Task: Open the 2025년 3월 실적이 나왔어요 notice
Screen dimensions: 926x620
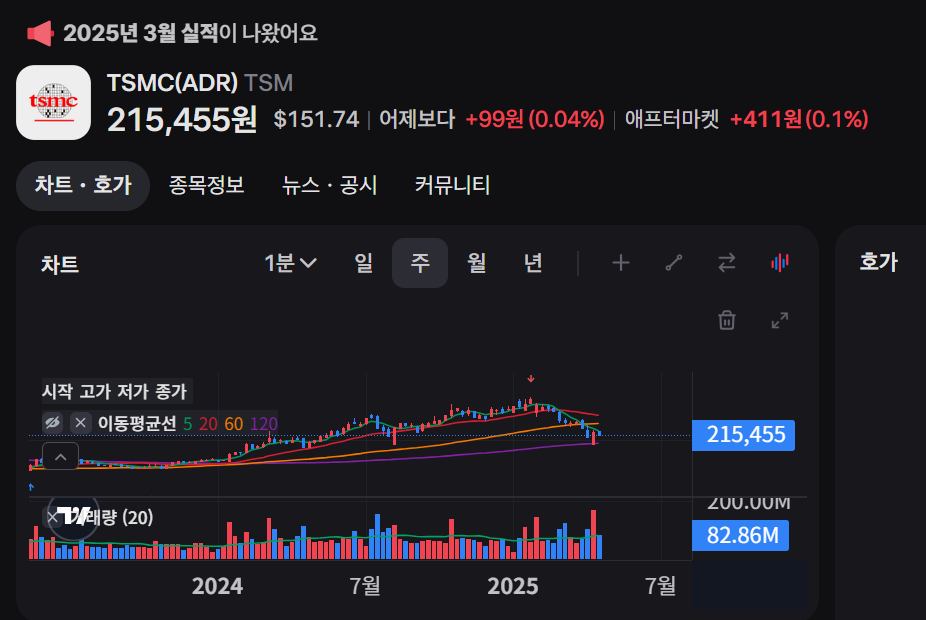Action: pyautogui.click(x=190, y=33)
